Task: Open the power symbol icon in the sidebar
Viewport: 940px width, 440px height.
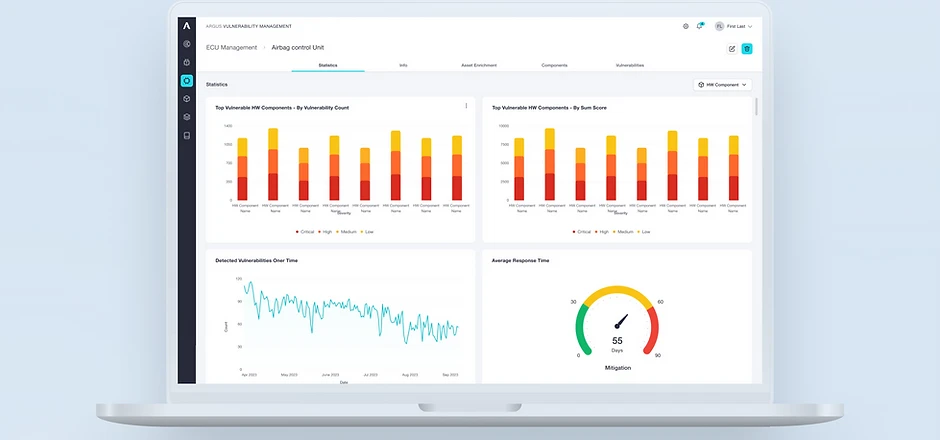Action: 186,62
